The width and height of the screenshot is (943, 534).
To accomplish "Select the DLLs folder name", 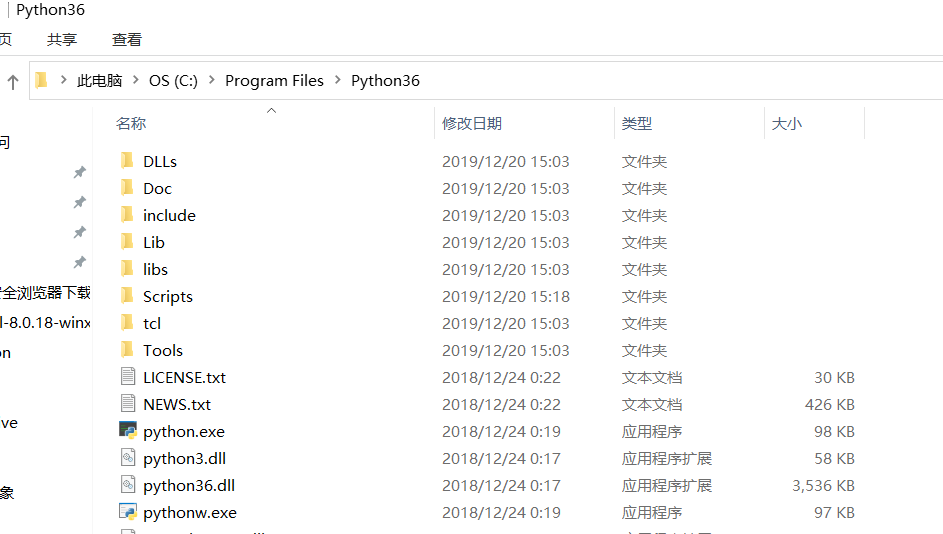I will tap(160, 162).
